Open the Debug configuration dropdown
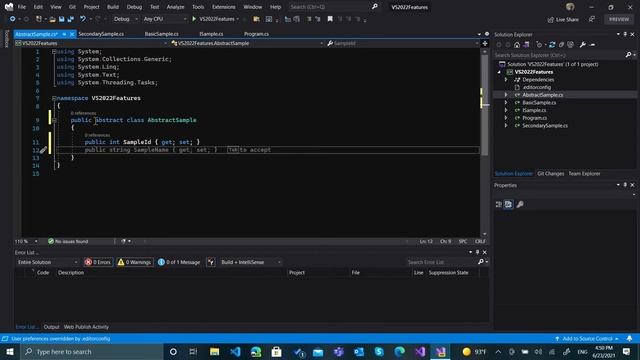Image resolution: width=640 pixels, height=360 pixels. coord(126,19)
